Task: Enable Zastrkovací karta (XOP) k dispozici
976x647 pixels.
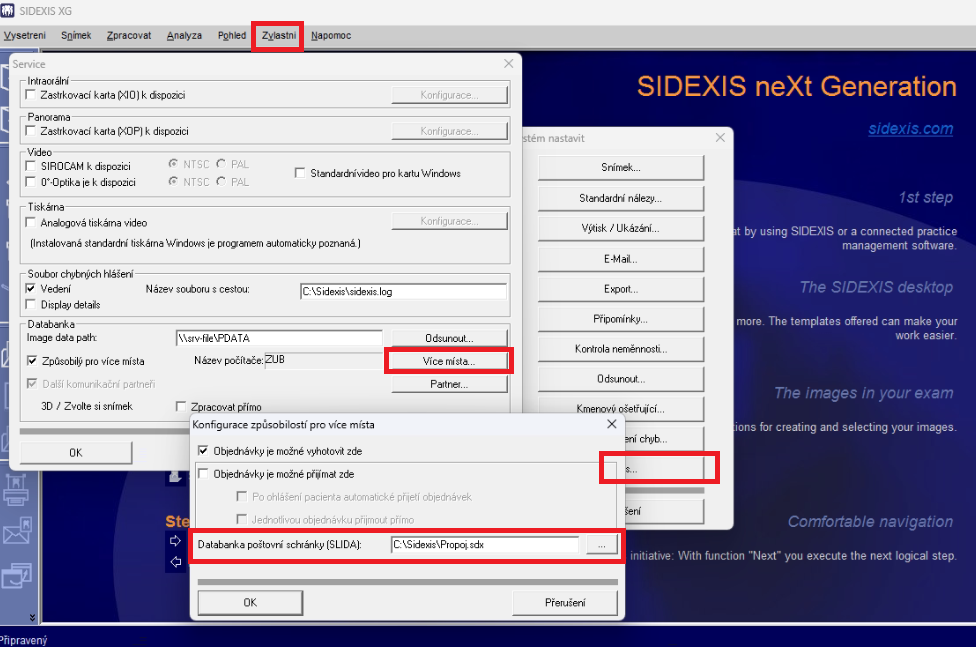Action: [30, 131]
